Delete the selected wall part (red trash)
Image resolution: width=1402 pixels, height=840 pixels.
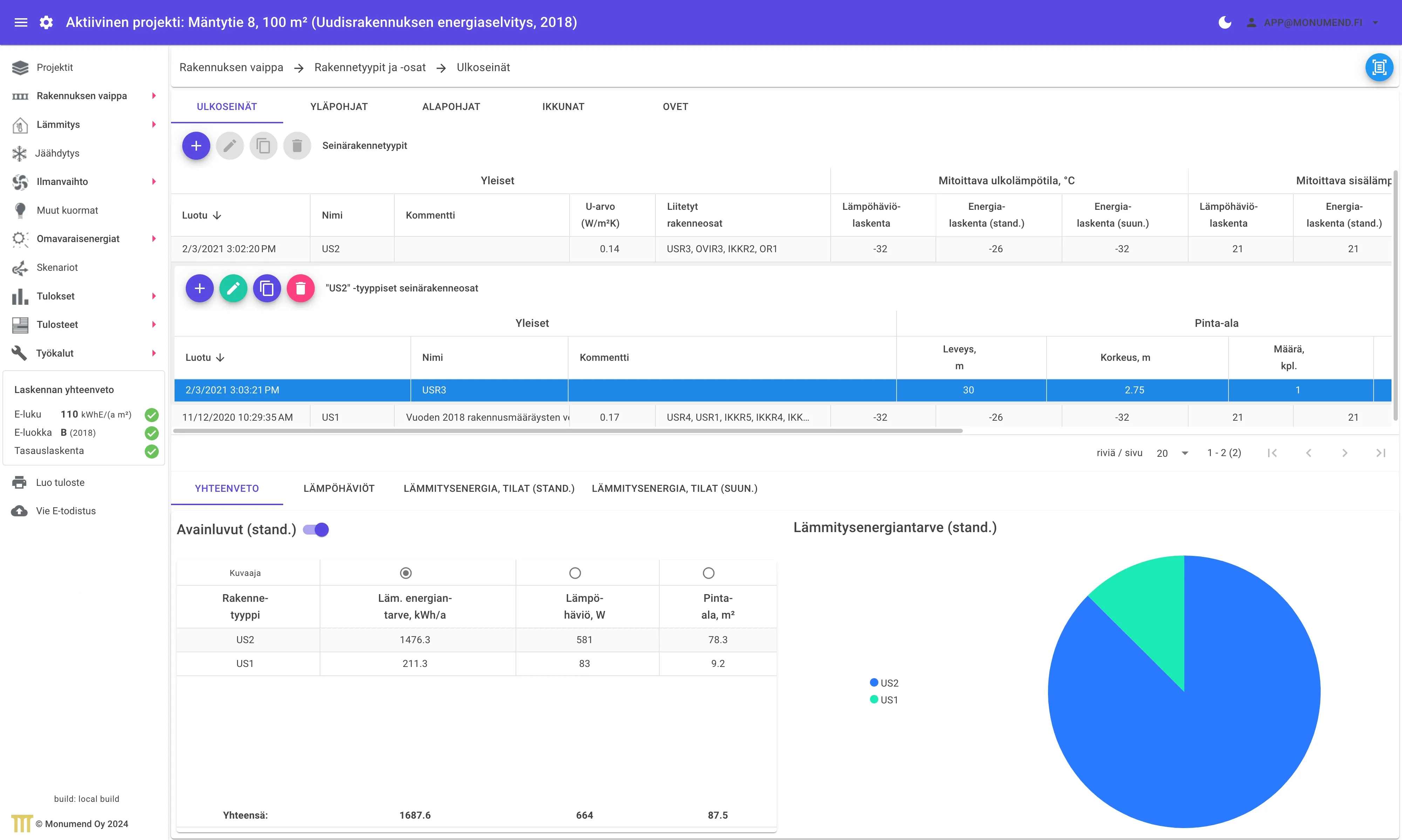coord(301,289)
